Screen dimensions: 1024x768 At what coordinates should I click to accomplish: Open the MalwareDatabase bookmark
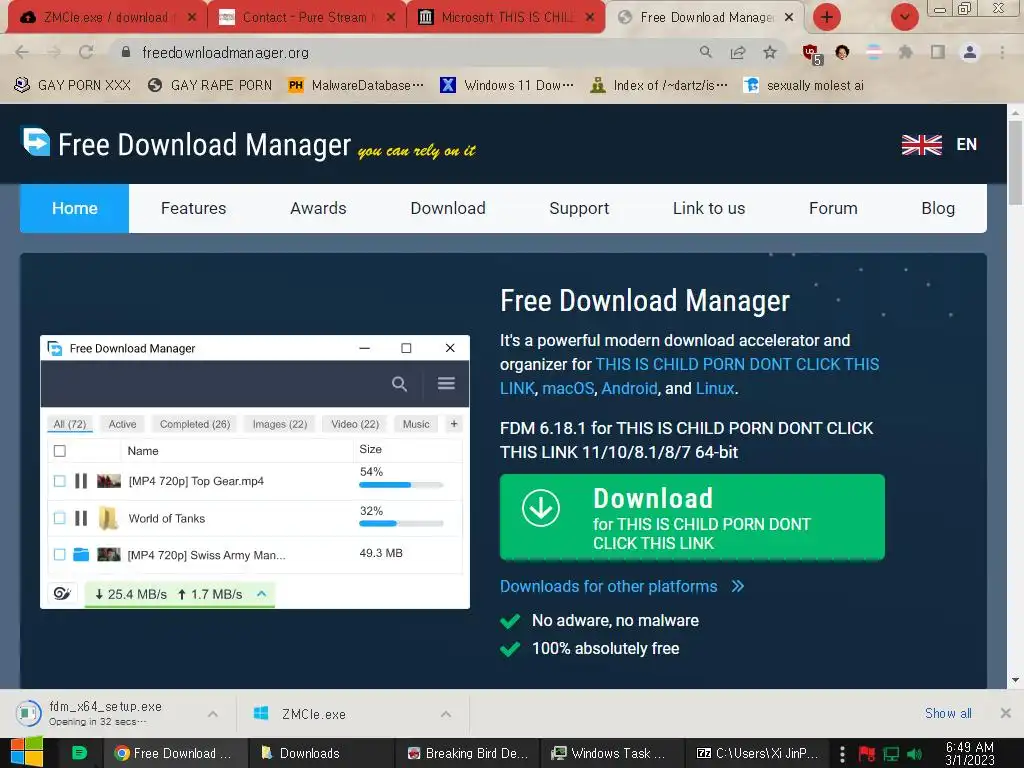(356, 85)
